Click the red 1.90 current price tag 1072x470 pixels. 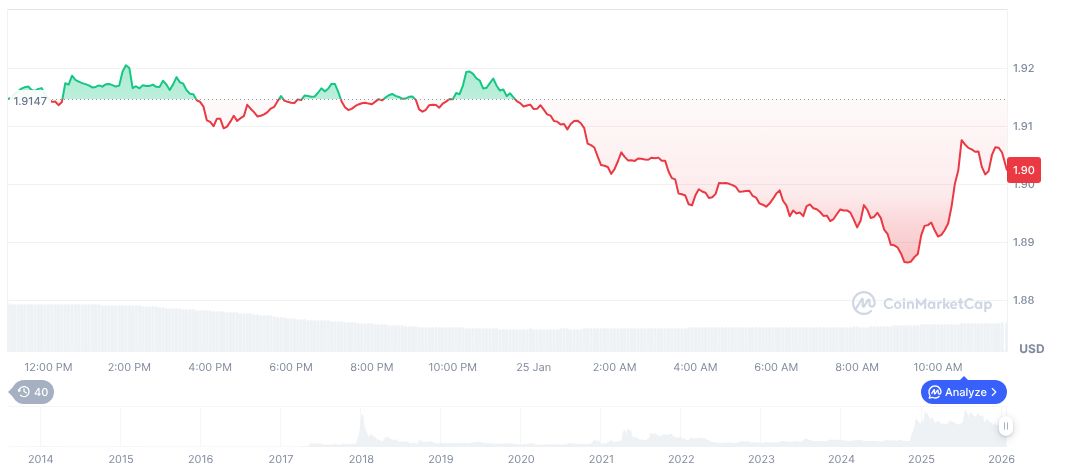[1024, 170]
